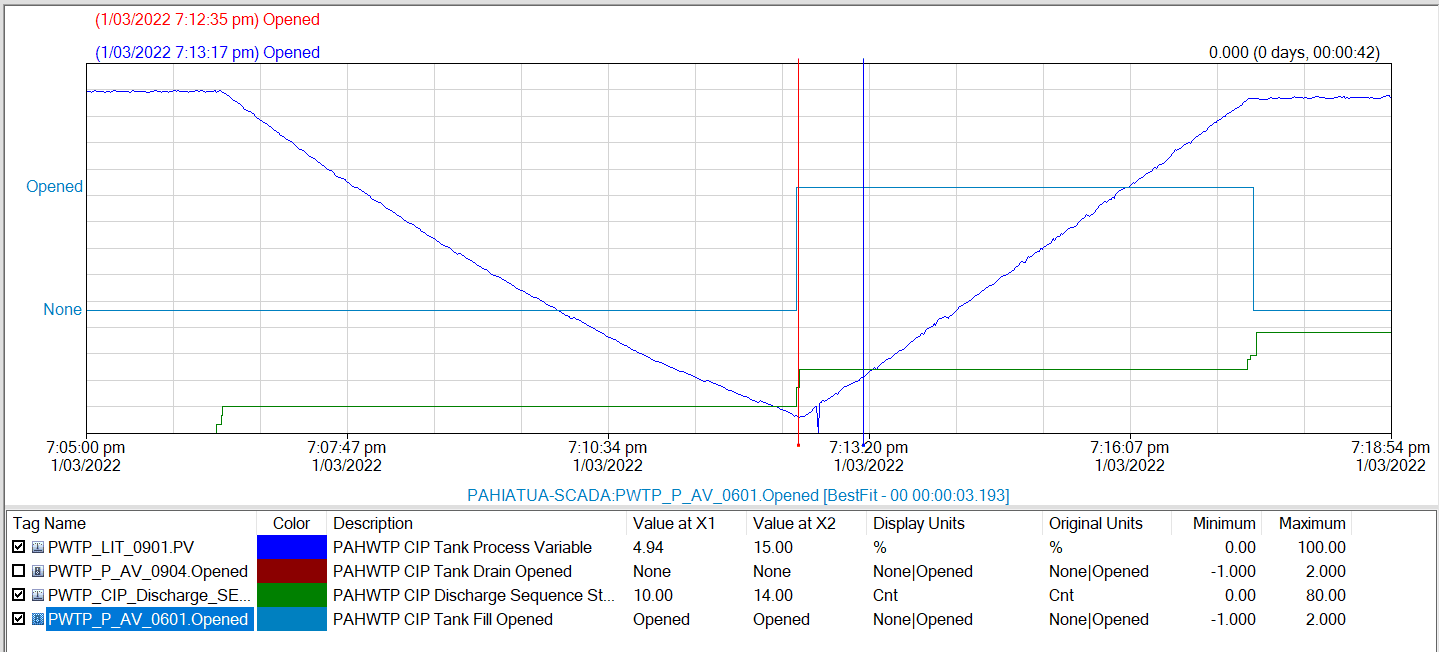Screen dimensions: 1439x652
Task: Pick the green swatch for Discharge Sequence
Action: [x=292, y=595]
